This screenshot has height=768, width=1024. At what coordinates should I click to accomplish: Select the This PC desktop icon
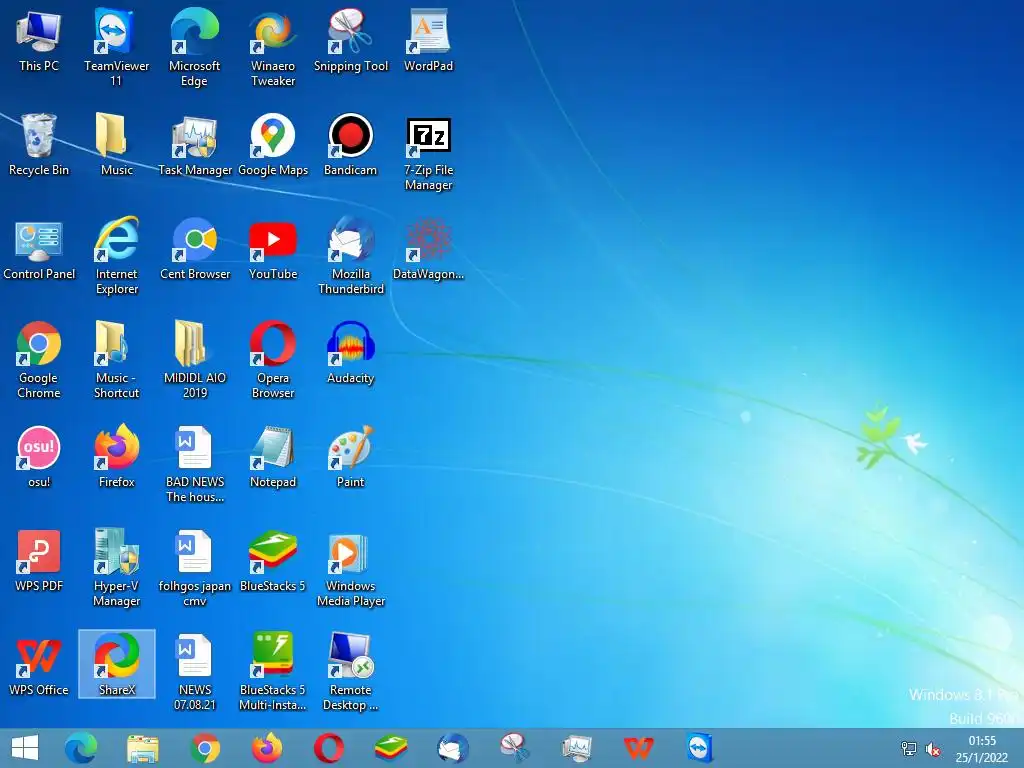pos(39,40)
